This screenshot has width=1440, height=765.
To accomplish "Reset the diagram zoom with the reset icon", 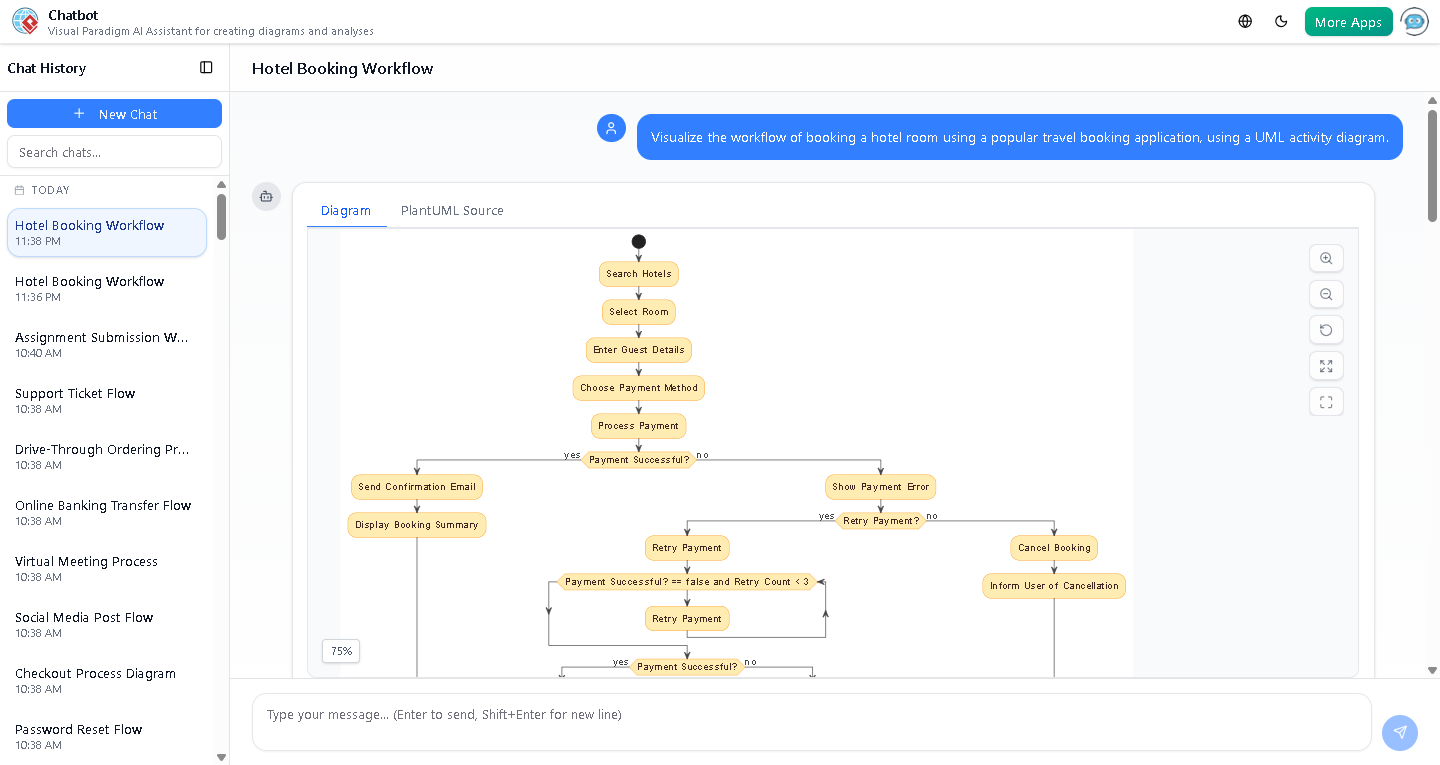I will point(1326,330).
